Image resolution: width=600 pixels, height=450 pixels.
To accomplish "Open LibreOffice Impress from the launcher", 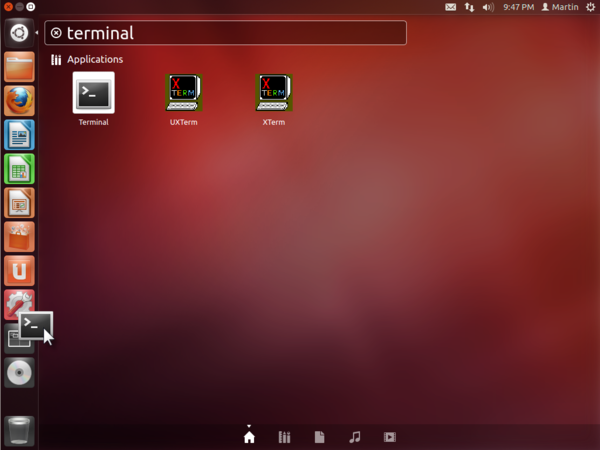I will coord(19,203).
